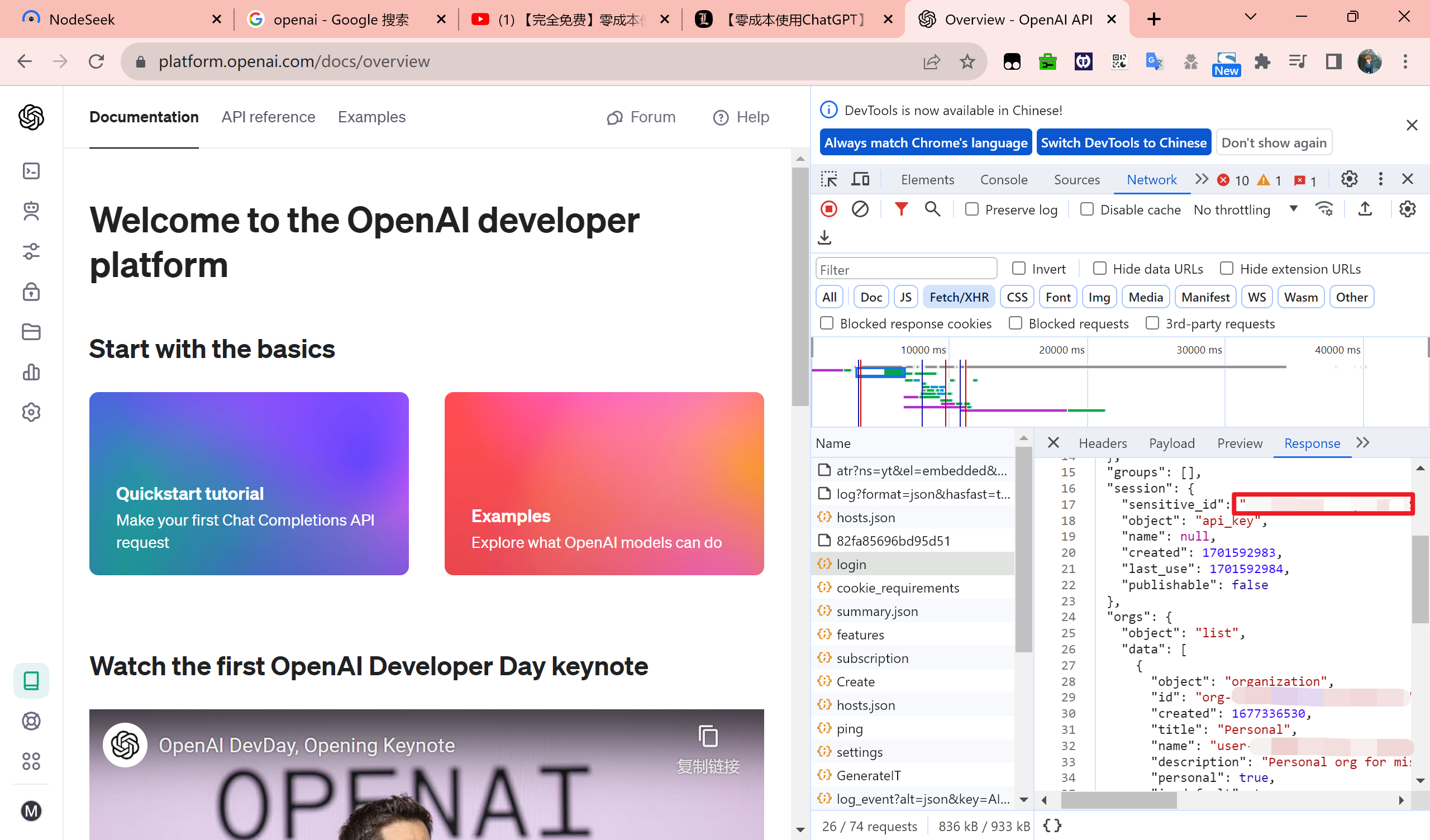The image size is (1430, 840).
Task: Open the Examples gradient card
Action: [604, 483]
